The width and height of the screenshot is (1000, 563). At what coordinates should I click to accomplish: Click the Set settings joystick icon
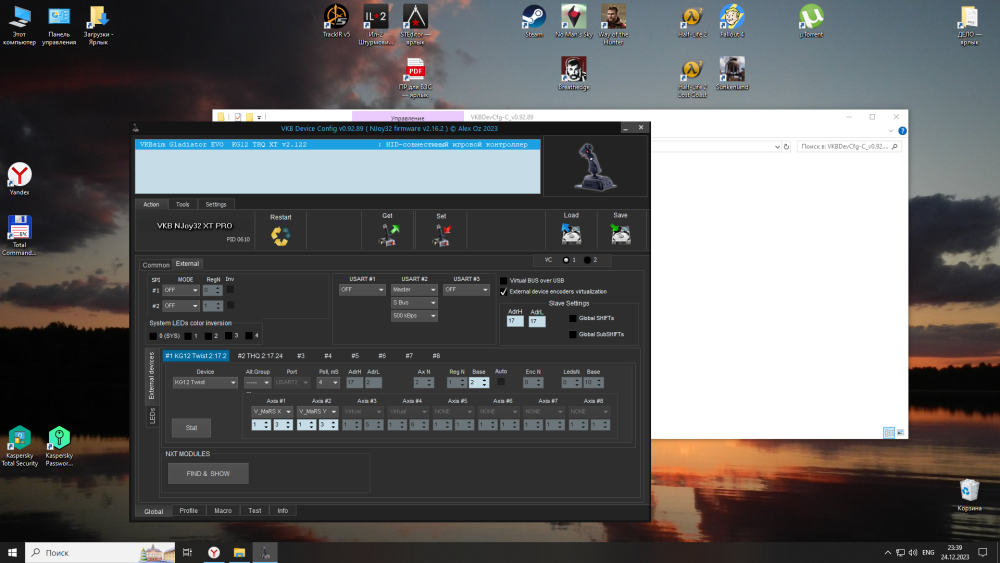[441, 234]
